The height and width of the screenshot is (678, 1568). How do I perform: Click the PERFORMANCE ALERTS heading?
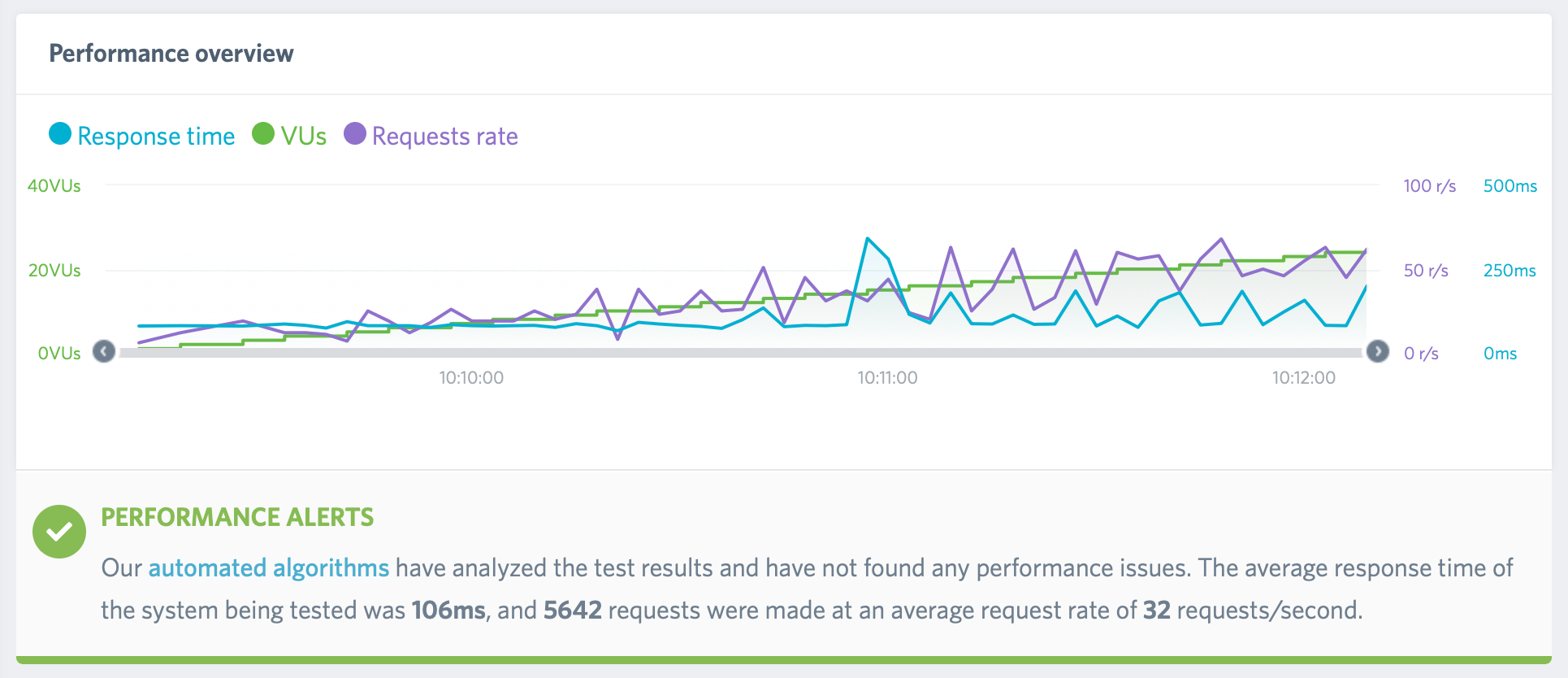pos(237,517)
